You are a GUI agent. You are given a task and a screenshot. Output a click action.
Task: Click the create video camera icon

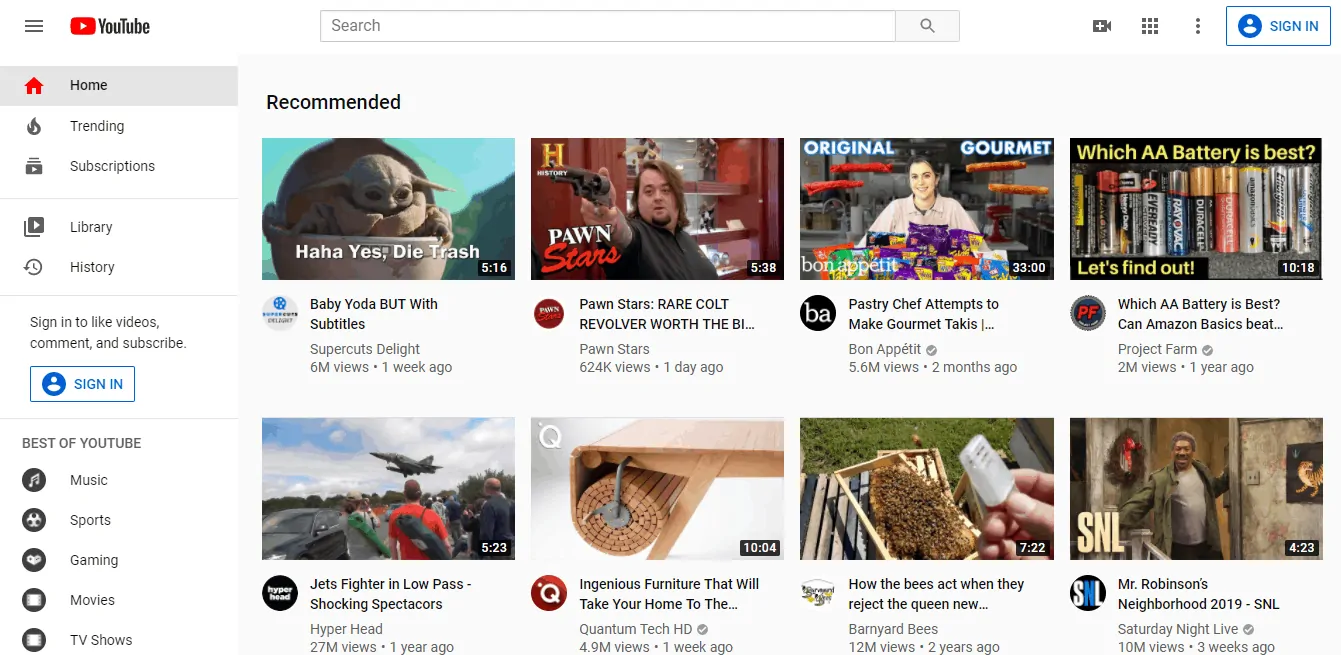pyautogui.click(x=1102, y=26)
